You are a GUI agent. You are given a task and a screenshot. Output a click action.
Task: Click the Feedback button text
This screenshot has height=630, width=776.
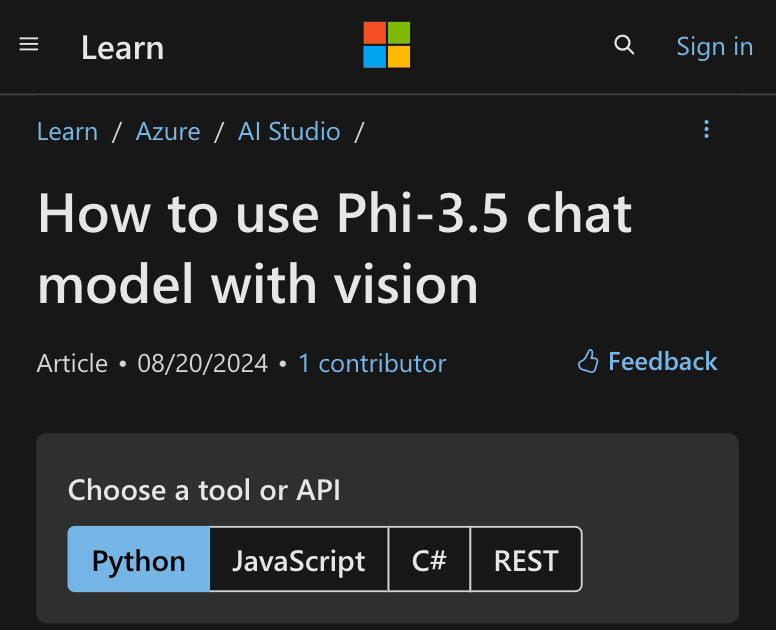[662, 361]
